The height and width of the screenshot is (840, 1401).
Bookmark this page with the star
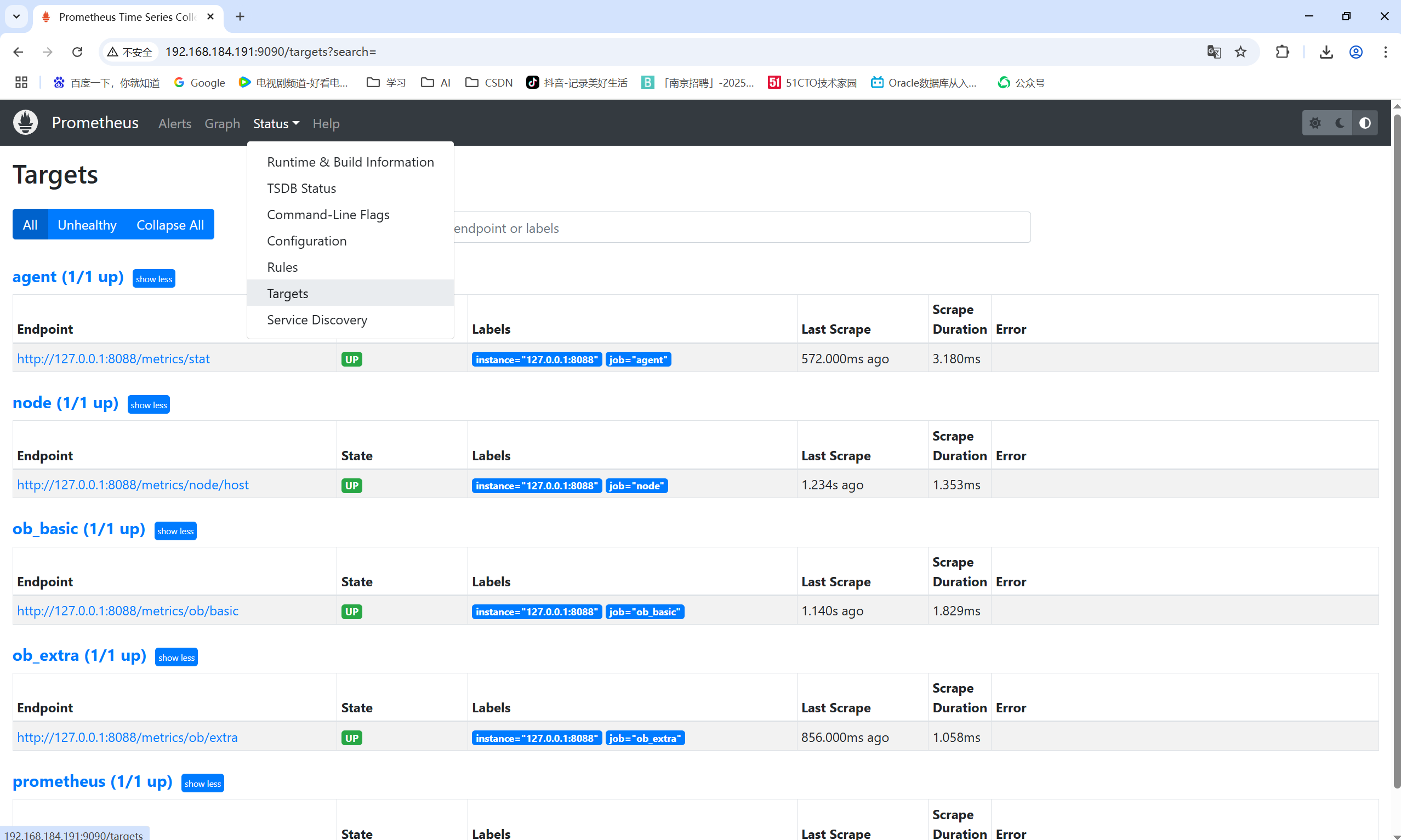[x=1241, y=52]
